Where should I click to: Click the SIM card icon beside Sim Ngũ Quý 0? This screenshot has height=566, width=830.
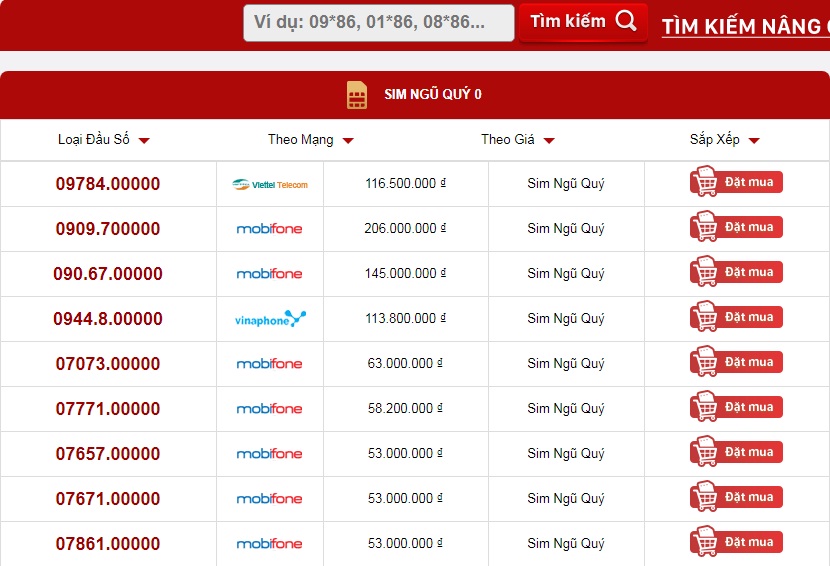pos(357,95)
